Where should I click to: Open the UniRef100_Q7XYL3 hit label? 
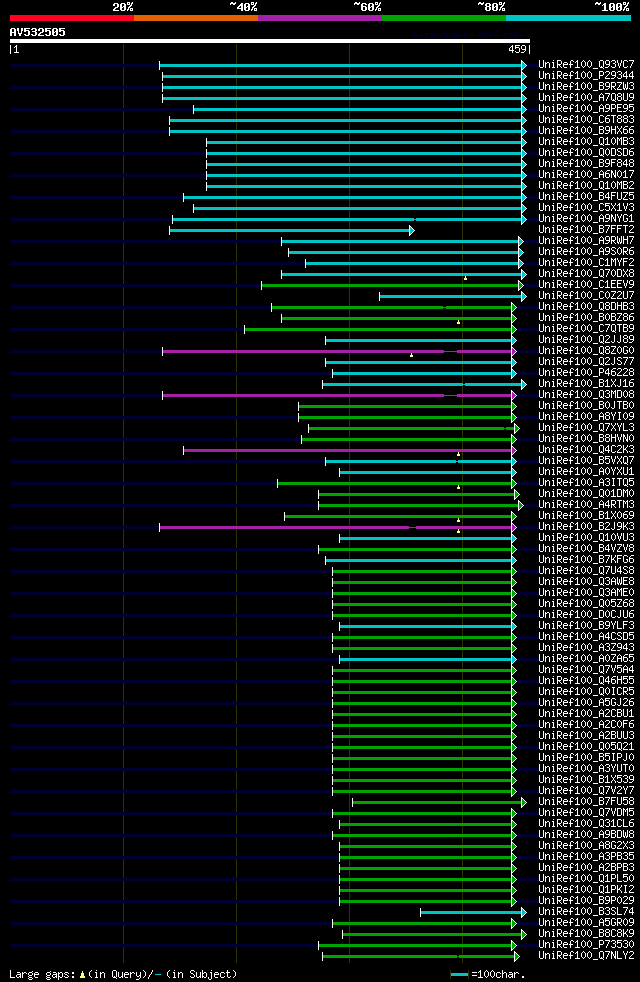[586, 428]
